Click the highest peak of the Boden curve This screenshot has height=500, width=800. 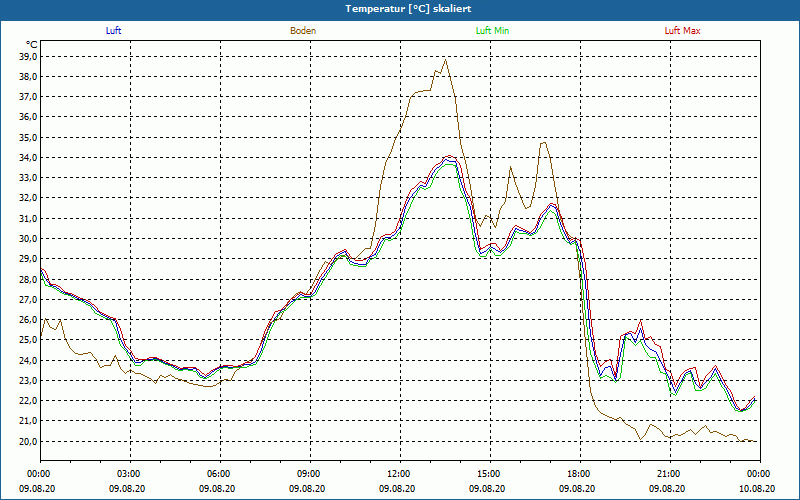(x=445, y=60)
